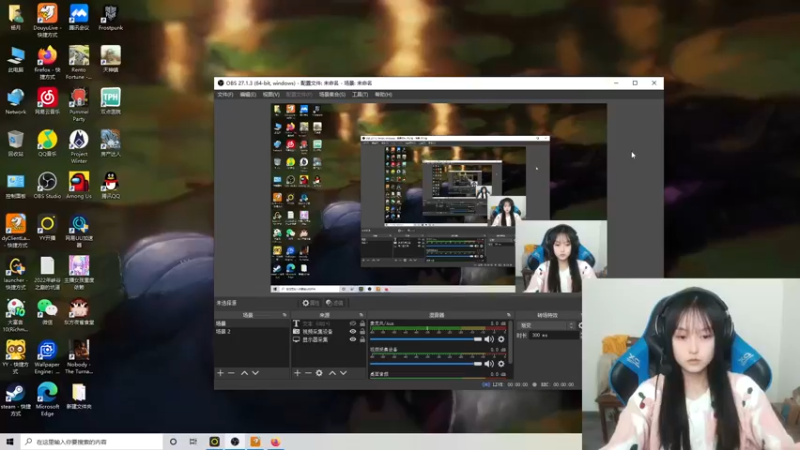Select the second scene in the scenes list
Image resolution: width=800 pixels, height=450 pixels.
tap(252, 331)
